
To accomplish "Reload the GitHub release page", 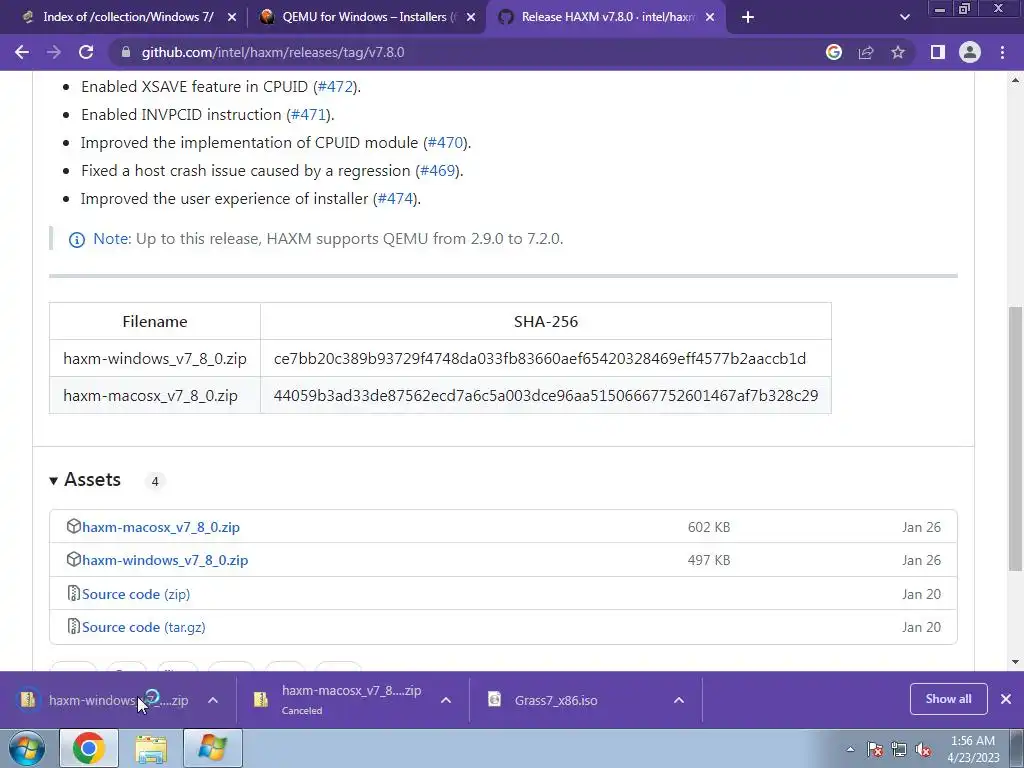I will (86, 52).
